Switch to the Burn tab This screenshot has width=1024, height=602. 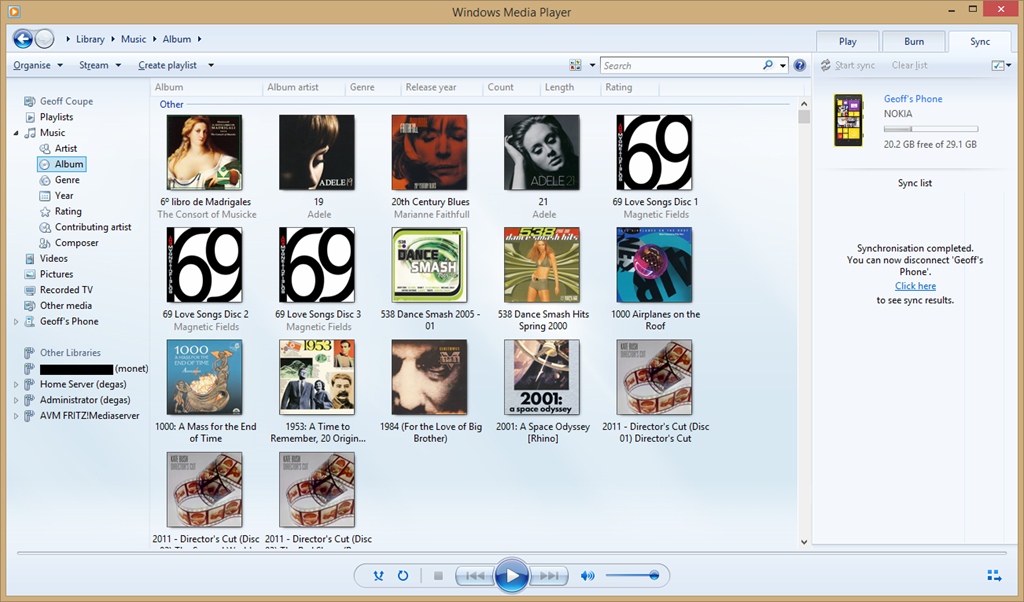point(914,41)
